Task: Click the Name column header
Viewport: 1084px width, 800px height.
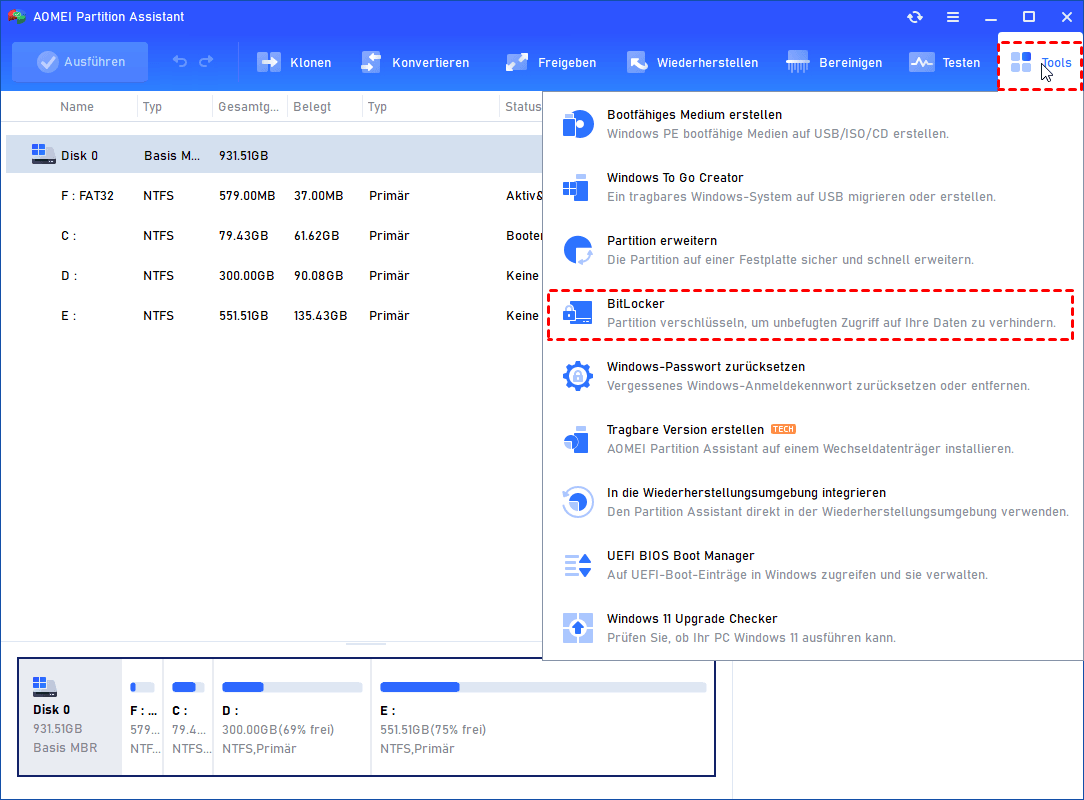Action: pyautogui.click(x=77, y=106)
